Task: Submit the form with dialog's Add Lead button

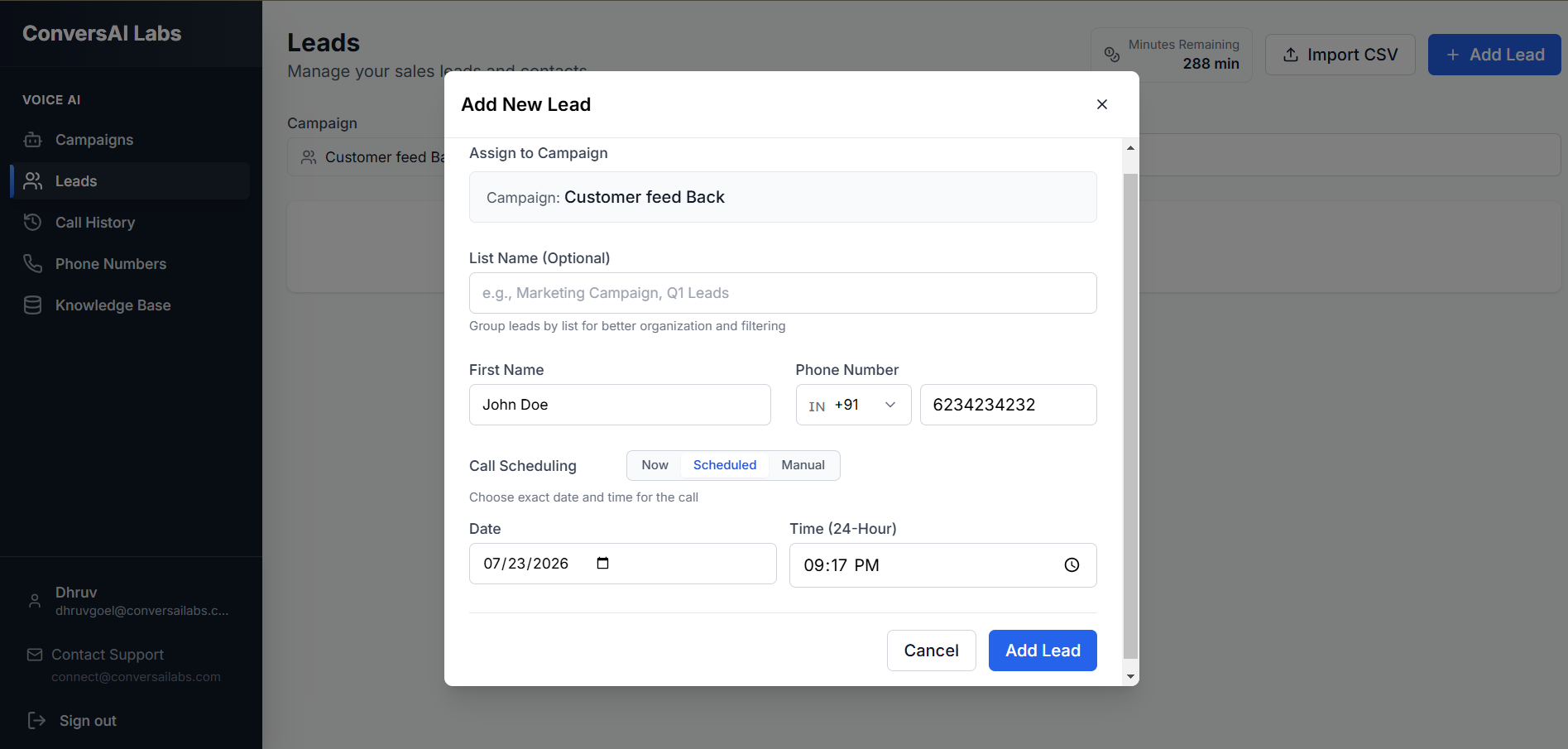Action: click(1043, 651)
